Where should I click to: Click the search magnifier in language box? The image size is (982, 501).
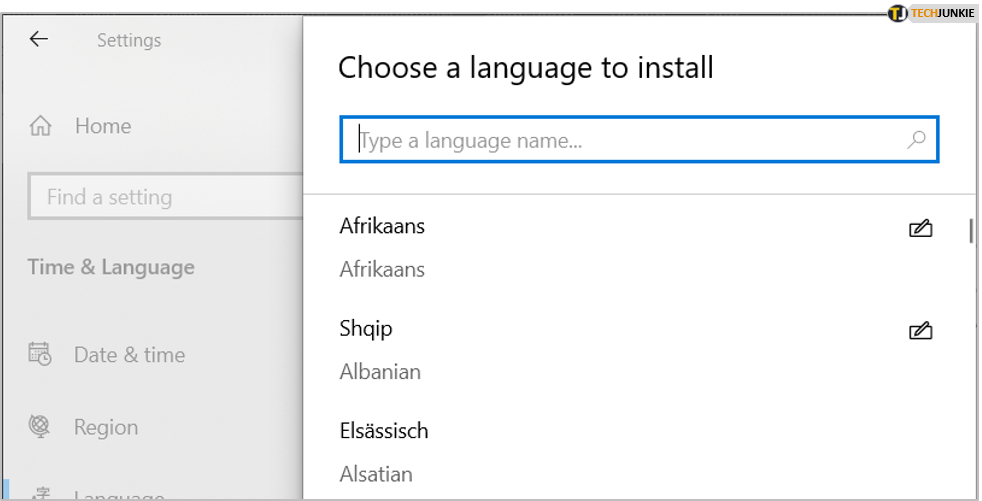coord(916,139)
